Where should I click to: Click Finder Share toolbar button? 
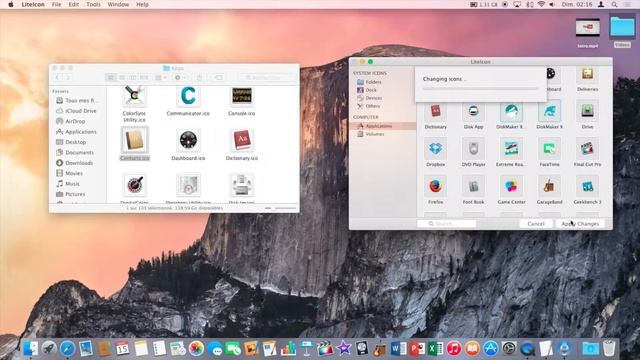[x=199, y=78]
